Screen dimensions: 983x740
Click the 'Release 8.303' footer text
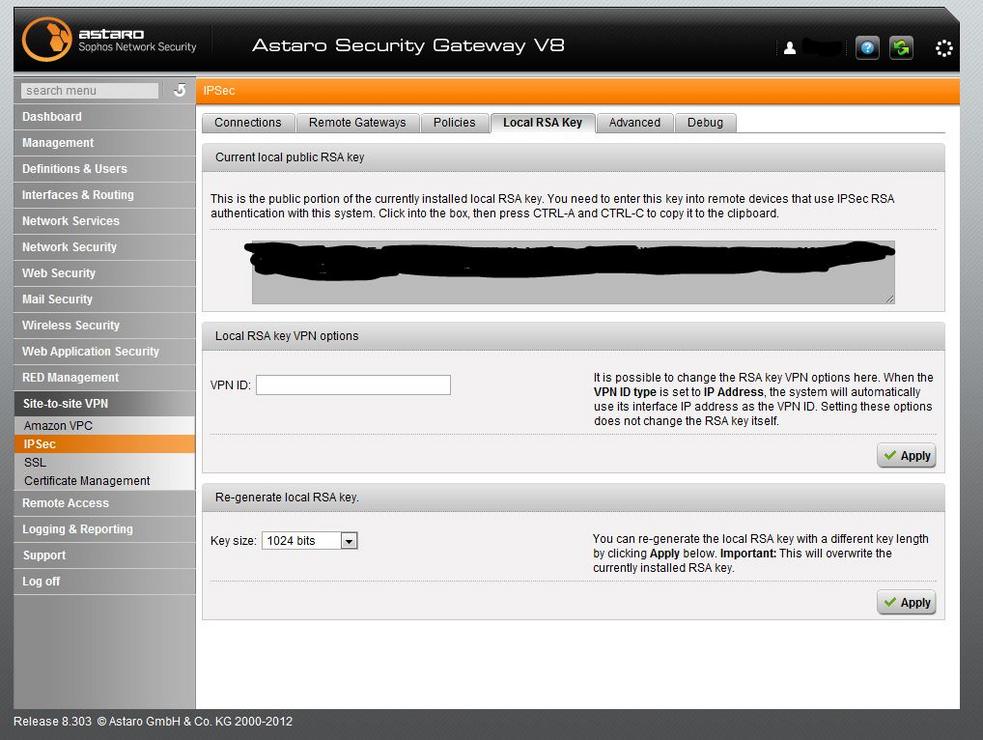(53, 721)
